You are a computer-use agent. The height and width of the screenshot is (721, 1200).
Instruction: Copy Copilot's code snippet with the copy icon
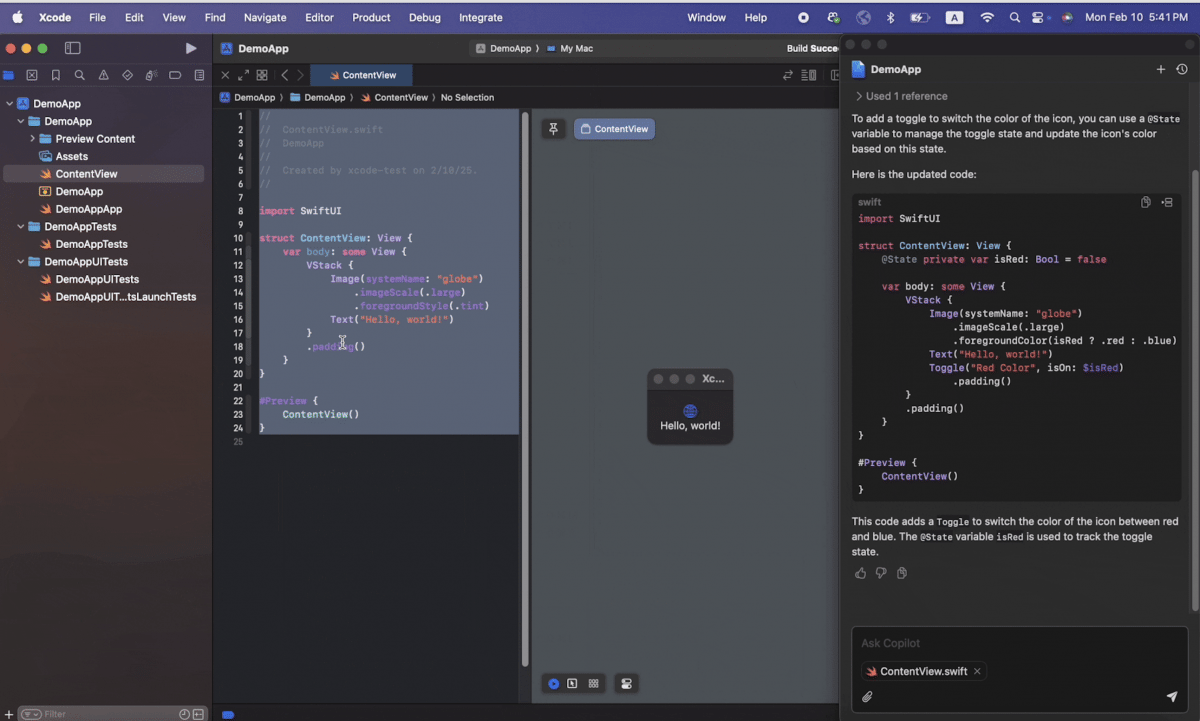pyautogui.click(x=1146, y=202)
